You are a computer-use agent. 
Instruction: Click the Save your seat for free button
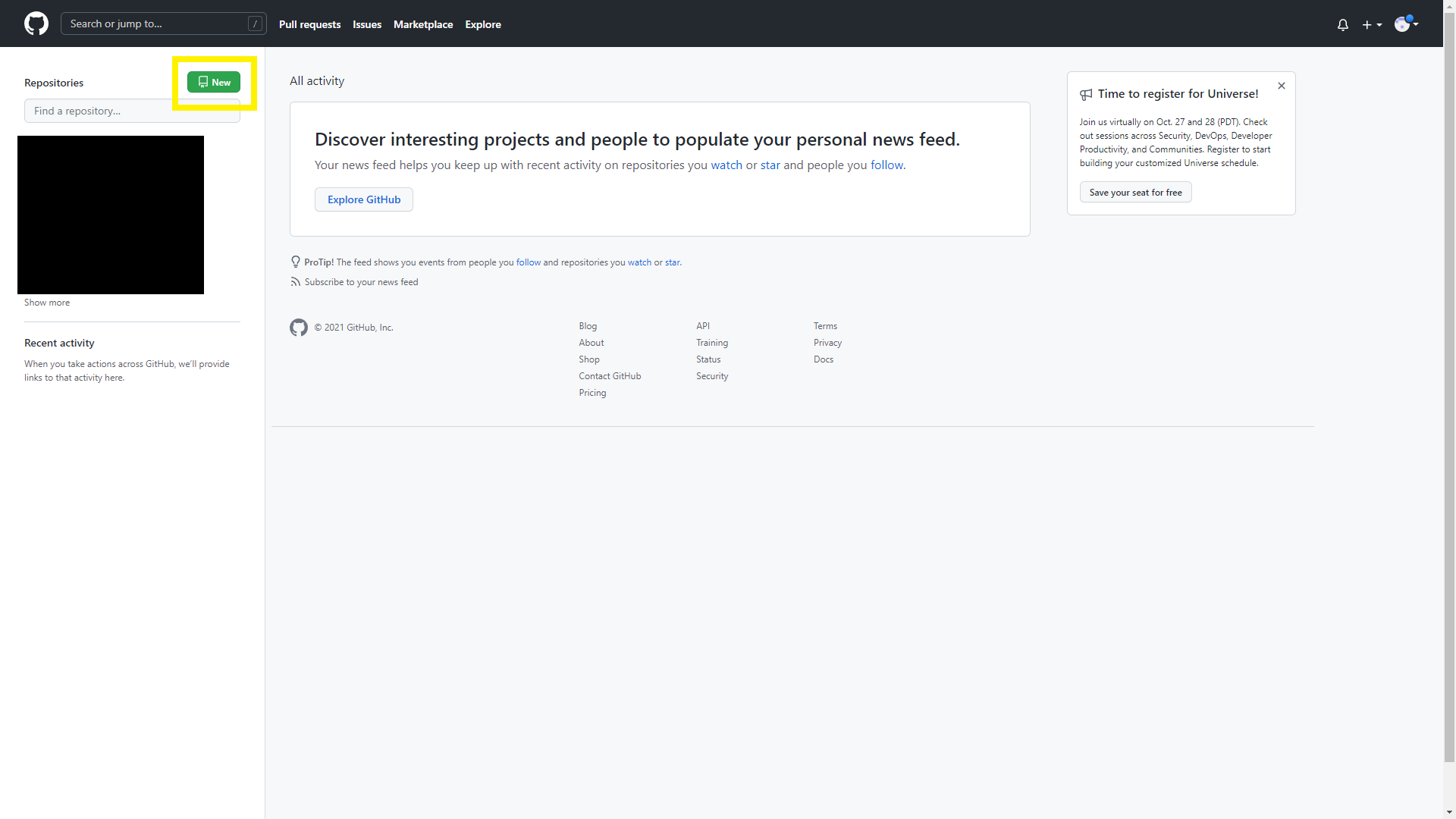[x=1136, y=192]
